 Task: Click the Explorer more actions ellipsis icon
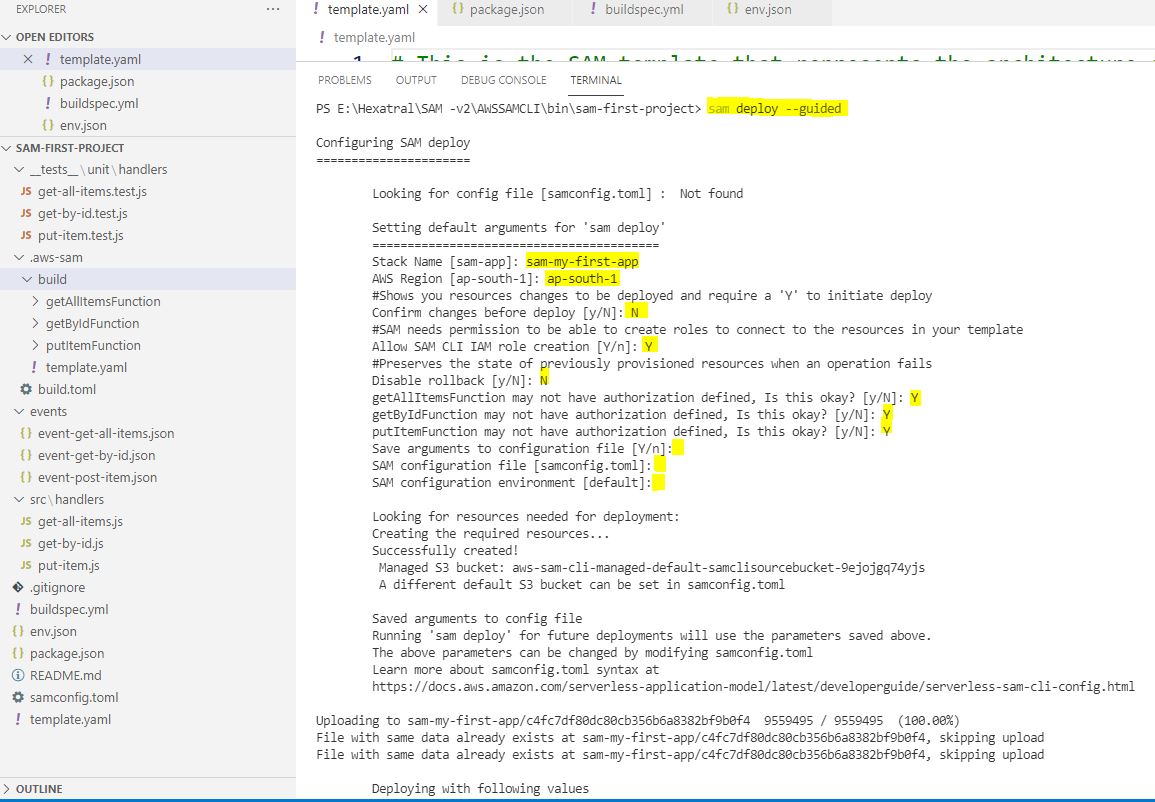(273, 9)
